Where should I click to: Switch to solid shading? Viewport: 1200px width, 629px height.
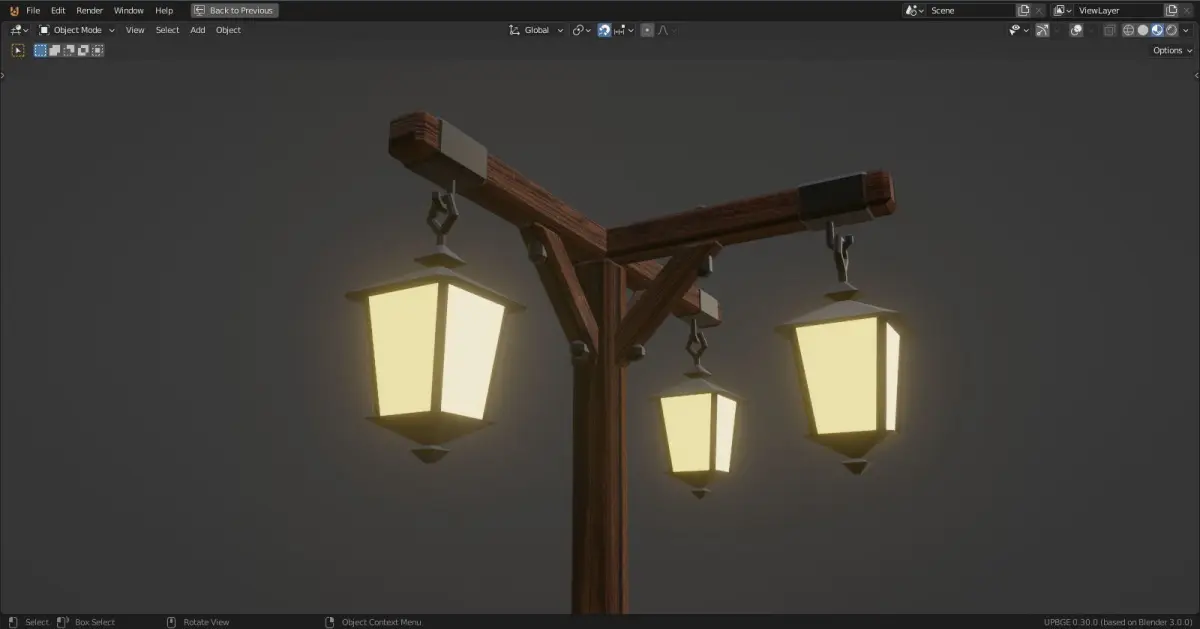point(1143,30)
